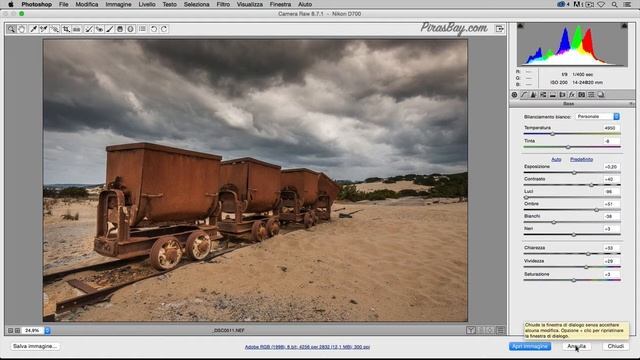Select the Targeted Adjustment tool

click(54, 29)
